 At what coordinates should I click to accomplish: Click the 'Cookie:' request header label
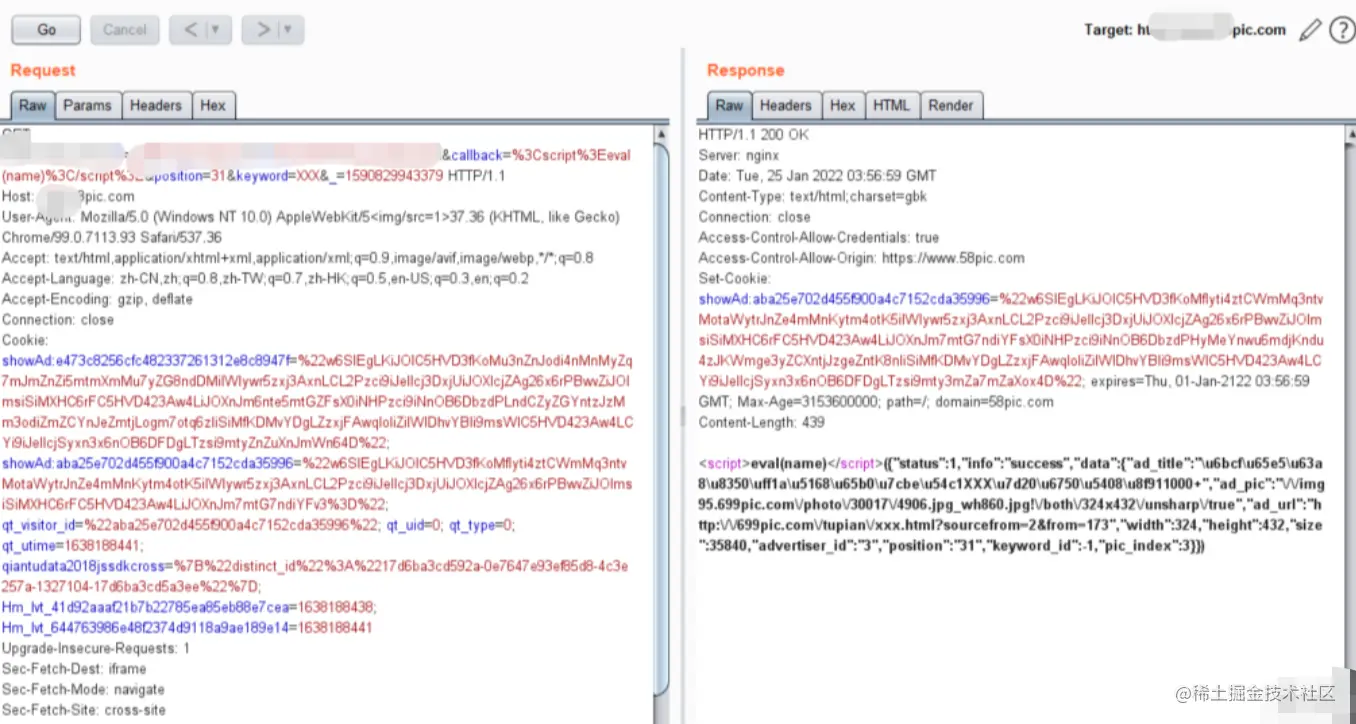pos(25,340)
